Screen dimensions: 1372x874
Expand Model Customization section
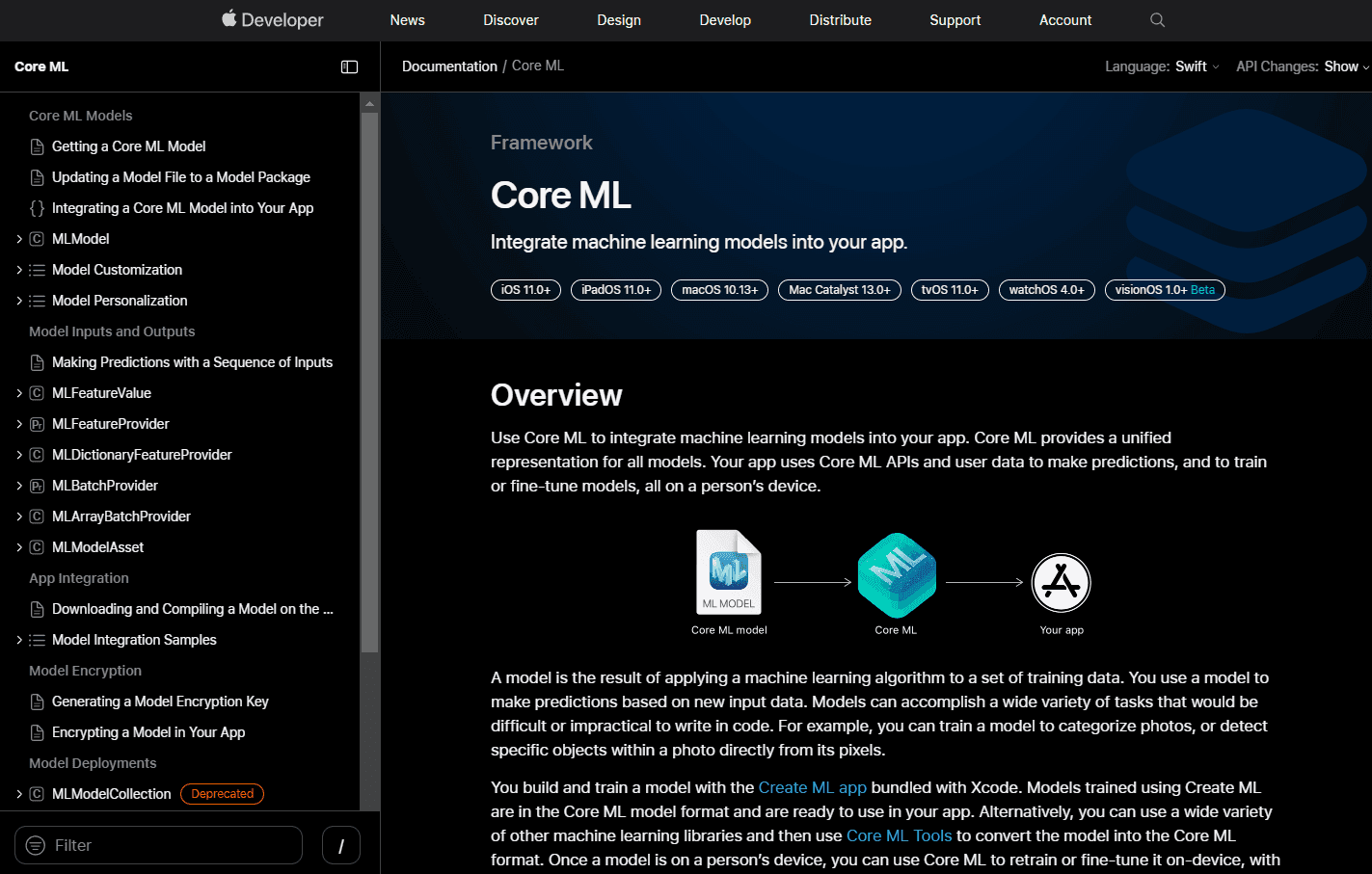(19, 270)
